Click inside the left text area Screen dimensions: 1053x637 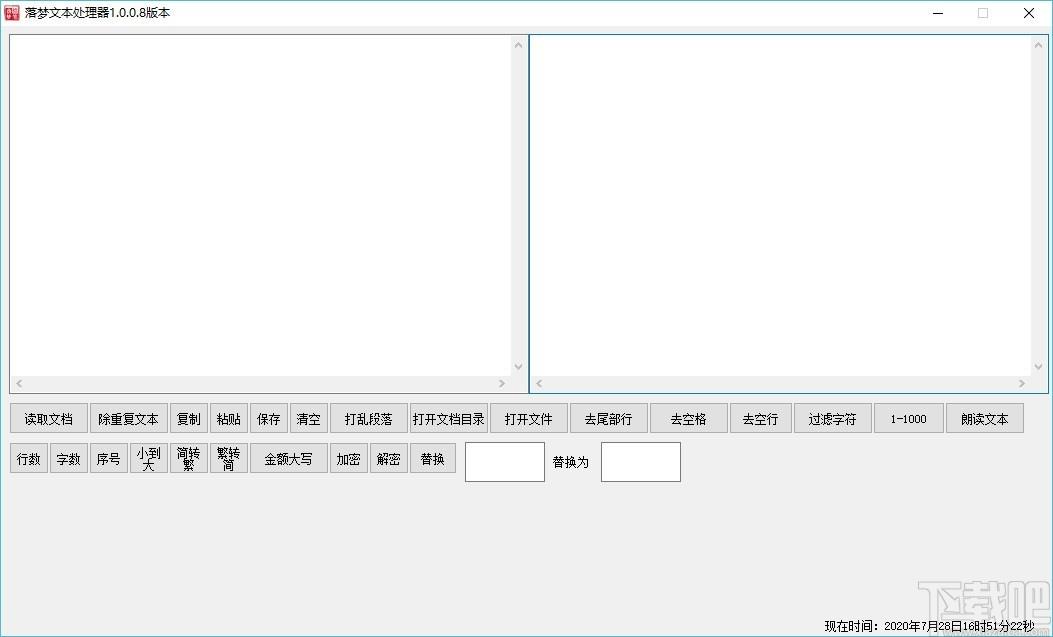261,205
